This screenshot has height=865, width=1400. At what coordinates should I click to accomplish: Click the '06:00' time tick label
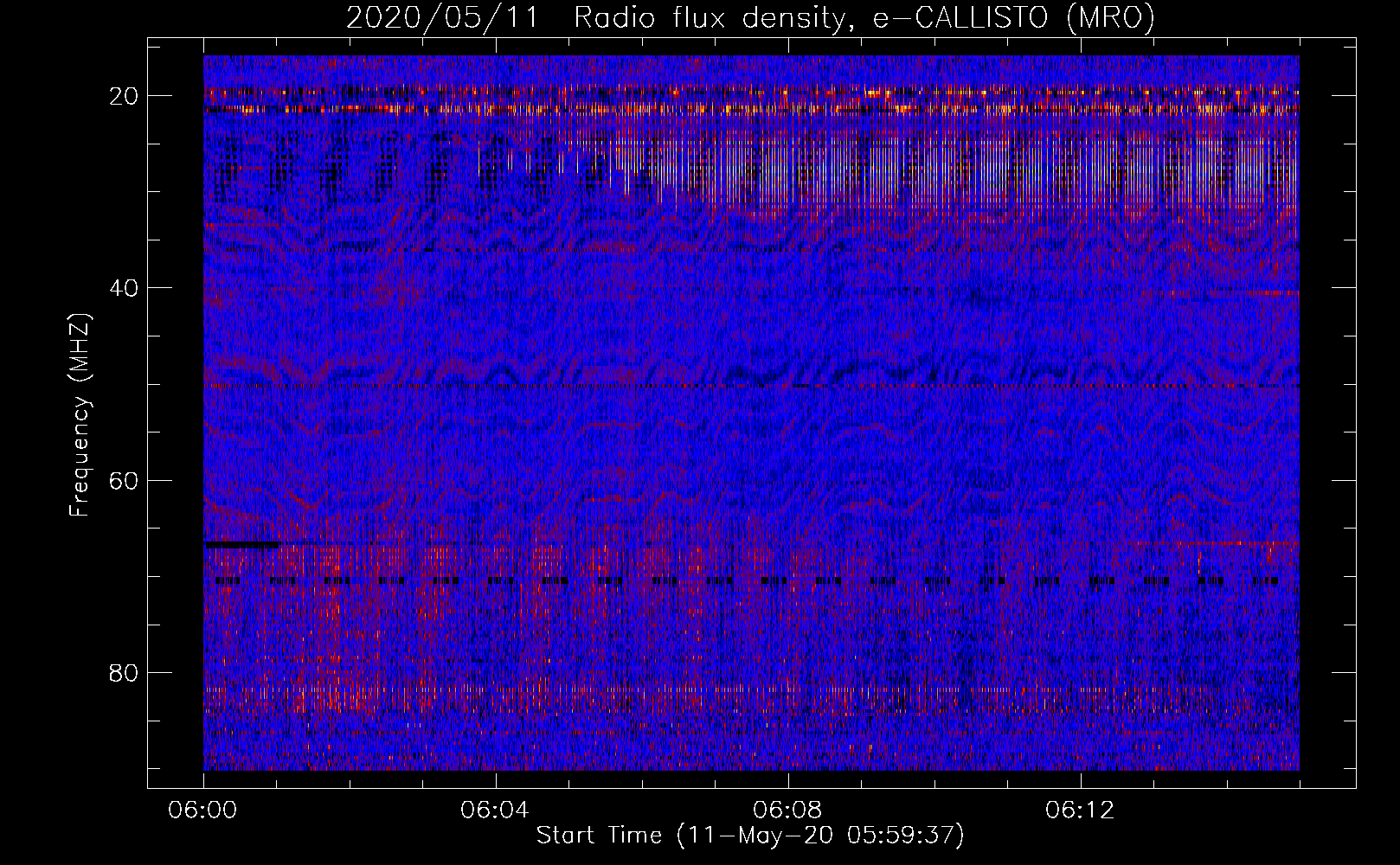(x=203, y=811)
